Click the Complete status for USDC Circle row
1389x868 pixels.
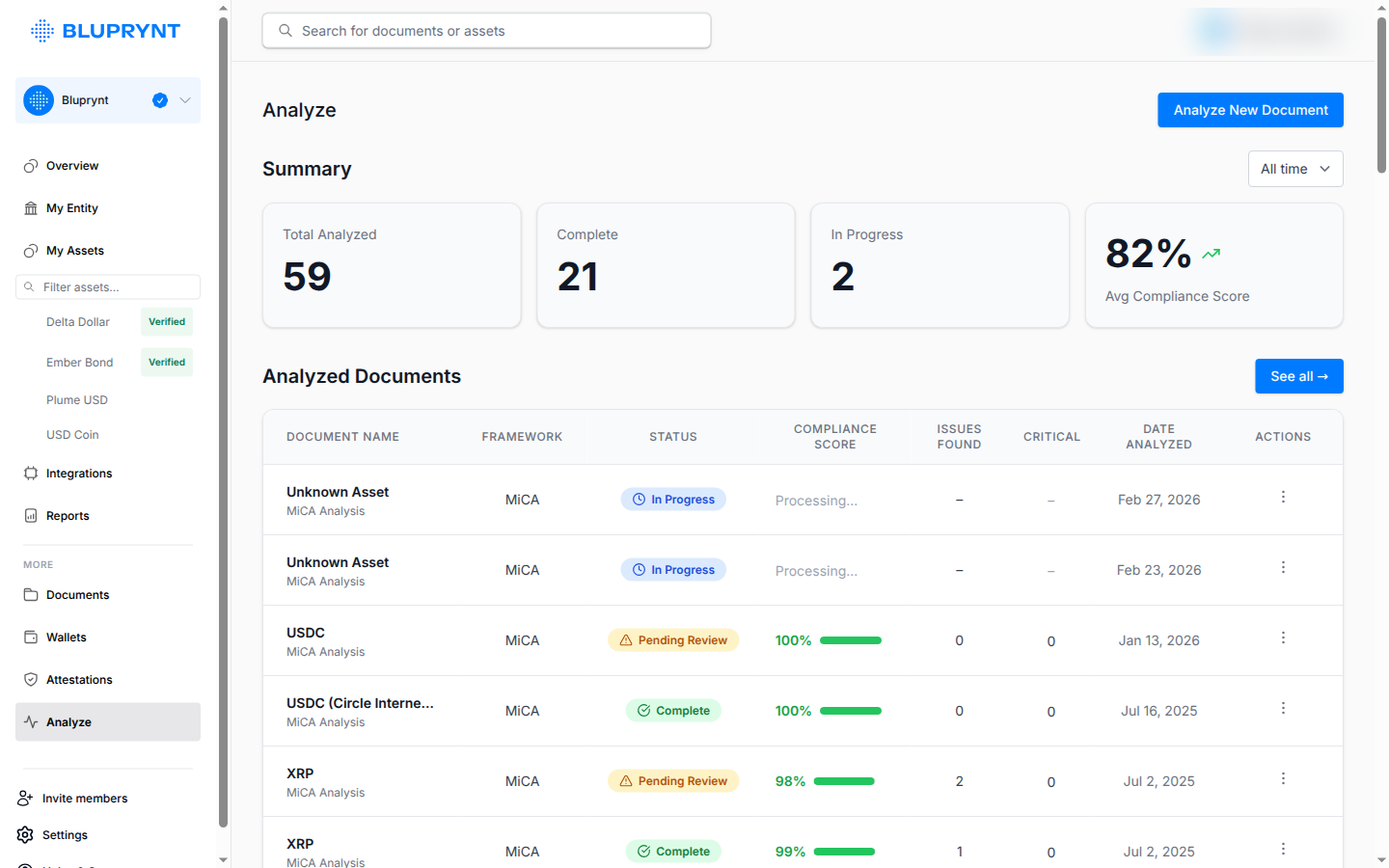click(673, 711)
